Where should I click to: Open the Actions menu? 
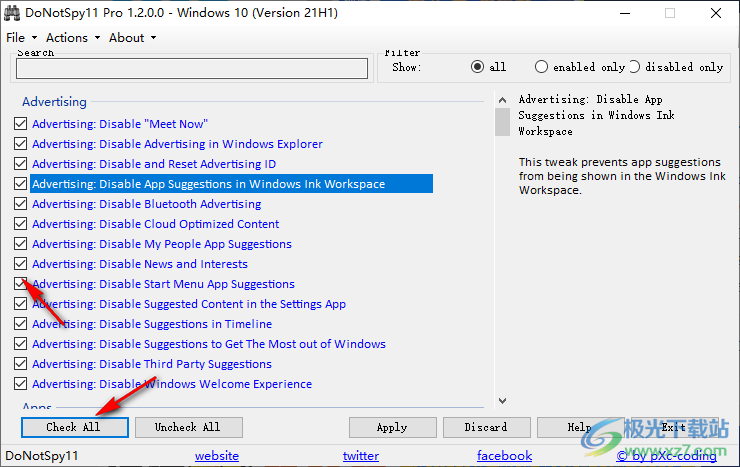pyautogui.click(x=73, y=38)
